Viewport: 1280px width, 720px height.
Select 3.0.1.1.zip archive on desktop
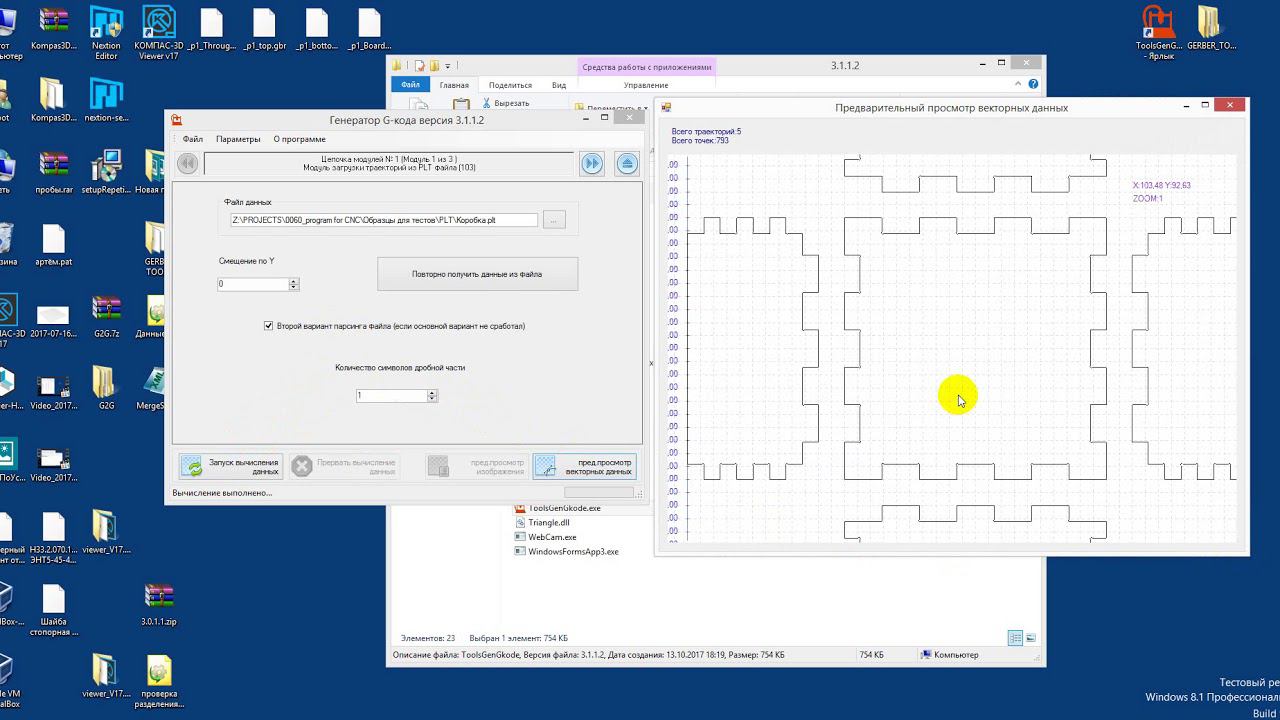coord(158,604)
